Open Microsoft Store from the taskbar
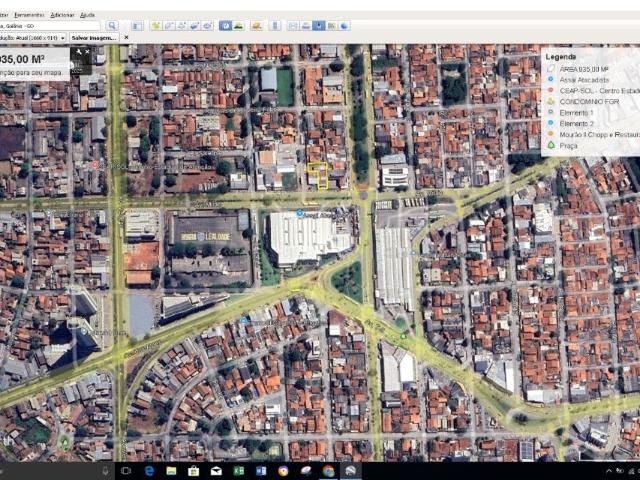640x480 pixels. [193, 471]
